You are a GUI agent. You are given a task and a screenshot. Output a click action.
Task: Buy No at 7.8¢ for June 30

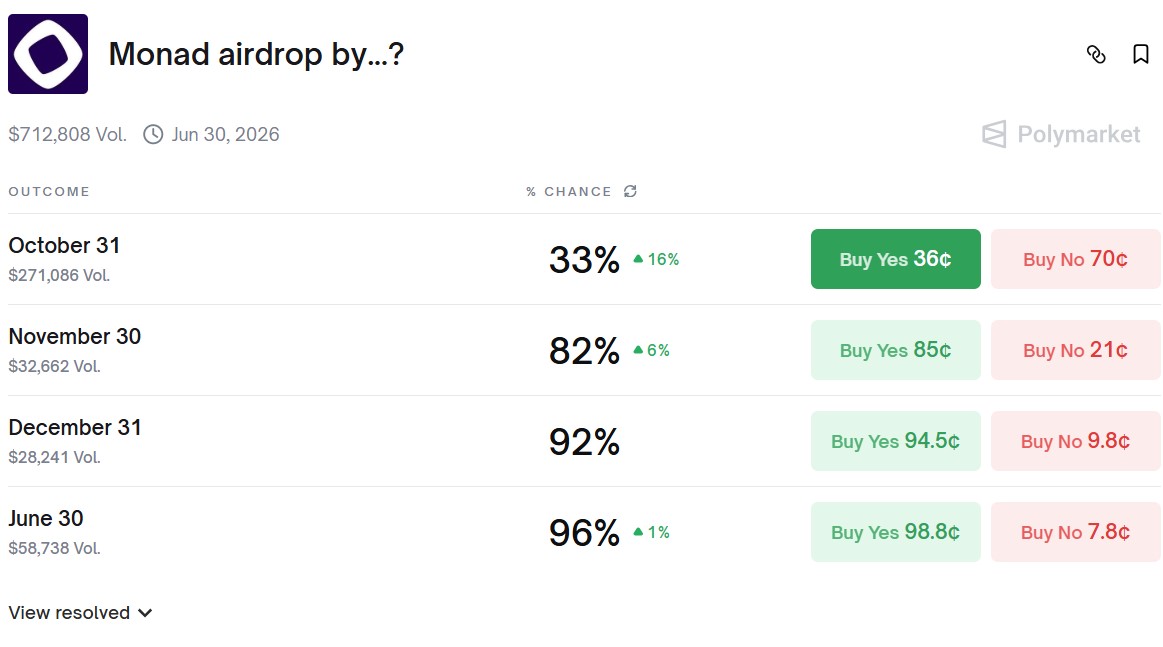pyautogui.click(x=1075, y=532)
